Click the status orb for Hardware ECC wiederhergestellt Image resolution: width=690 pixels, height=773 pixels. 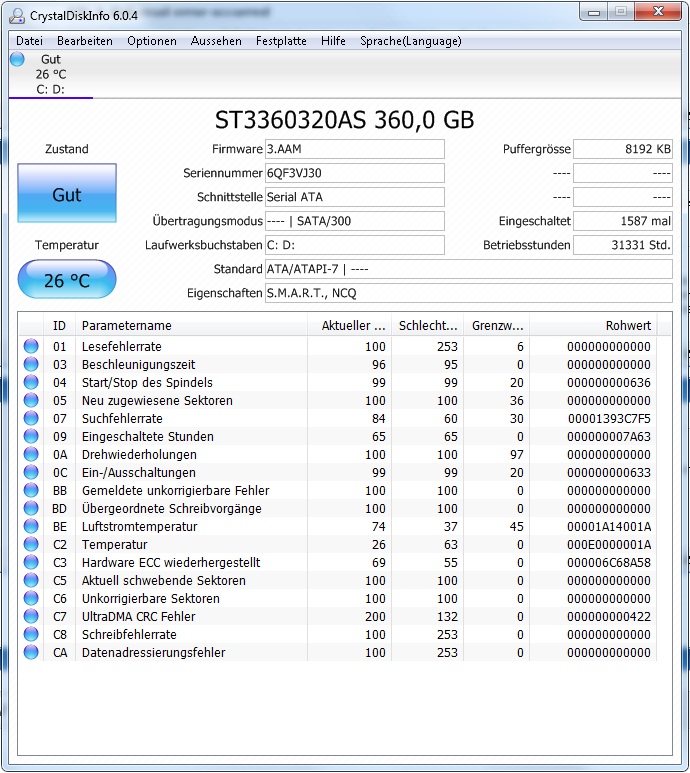coord(31,562)
